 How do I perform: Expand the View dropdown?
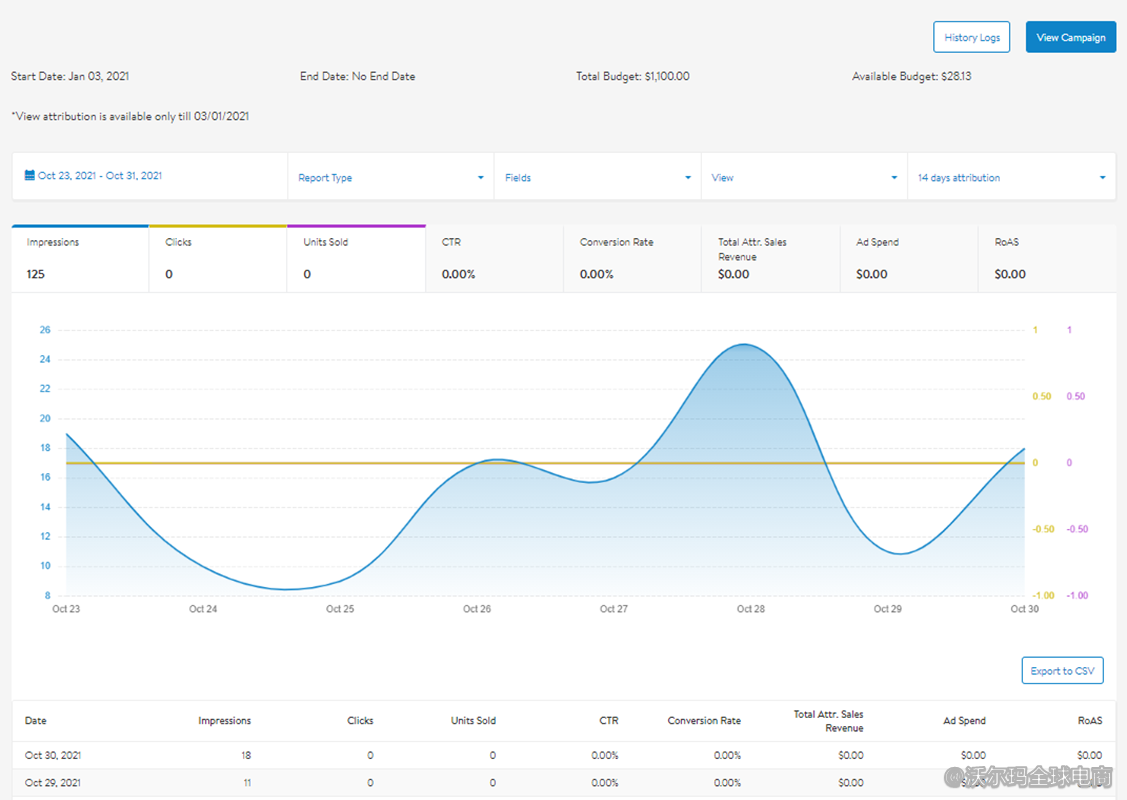(804, 178)
